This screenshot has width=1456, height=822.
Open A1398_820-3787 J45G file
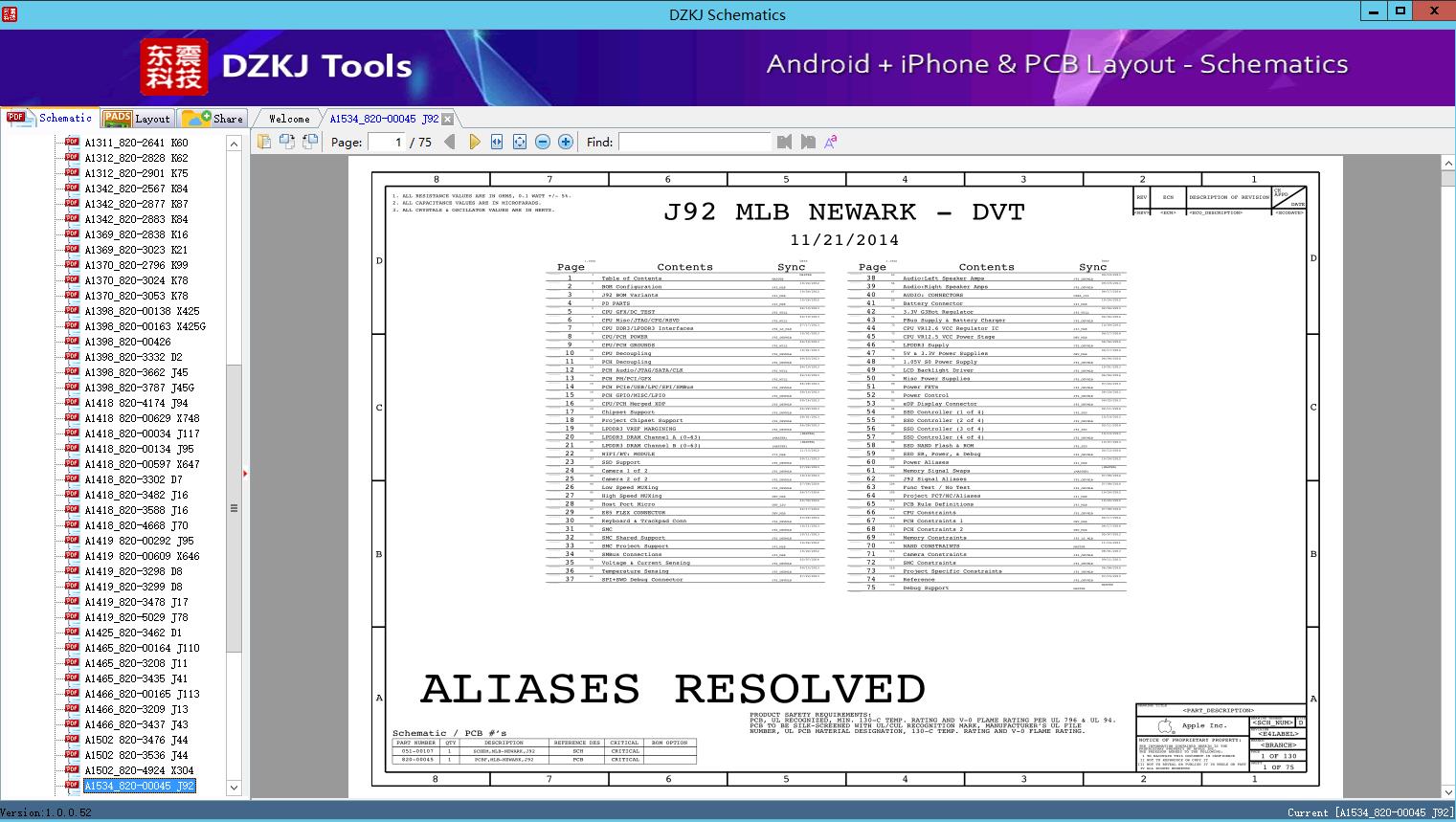[139, 388]
